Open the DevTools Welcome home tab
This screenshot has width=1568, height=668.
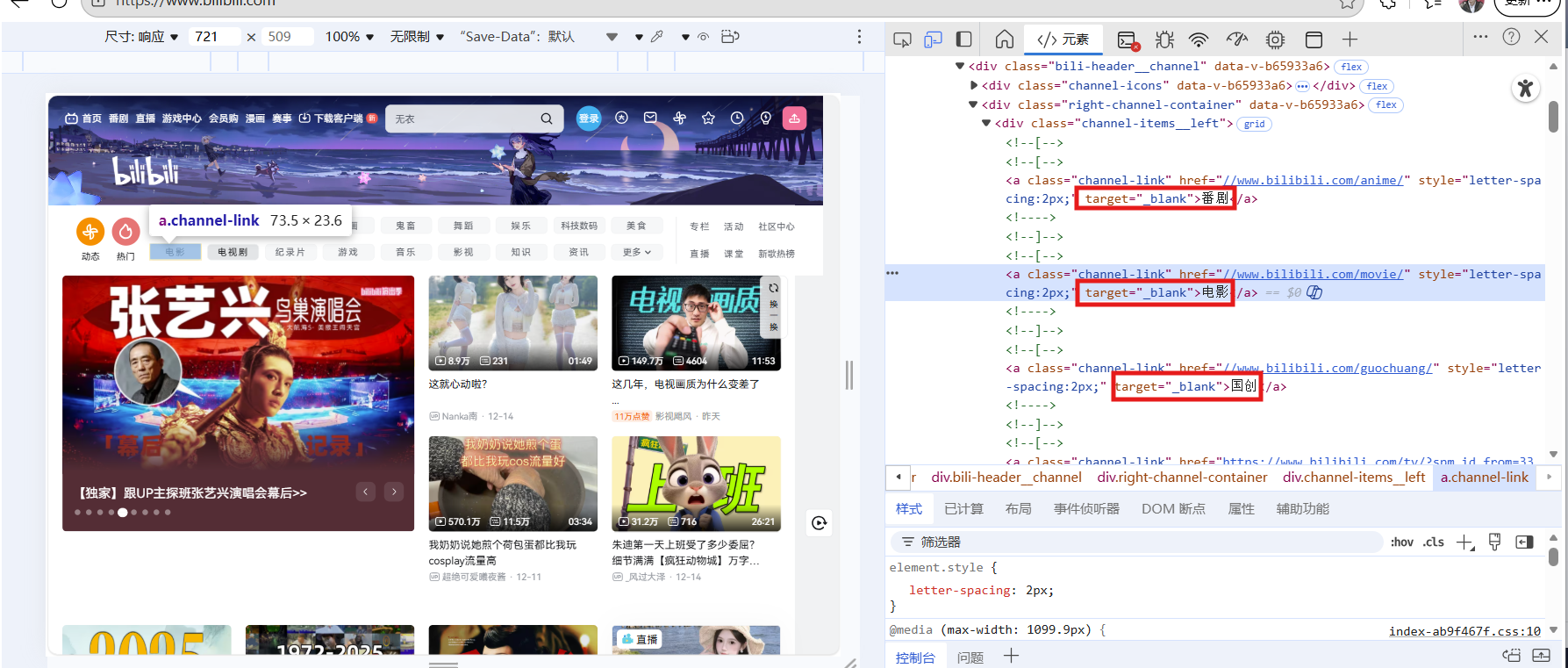pyautogui.click(x=1005, y=40)
